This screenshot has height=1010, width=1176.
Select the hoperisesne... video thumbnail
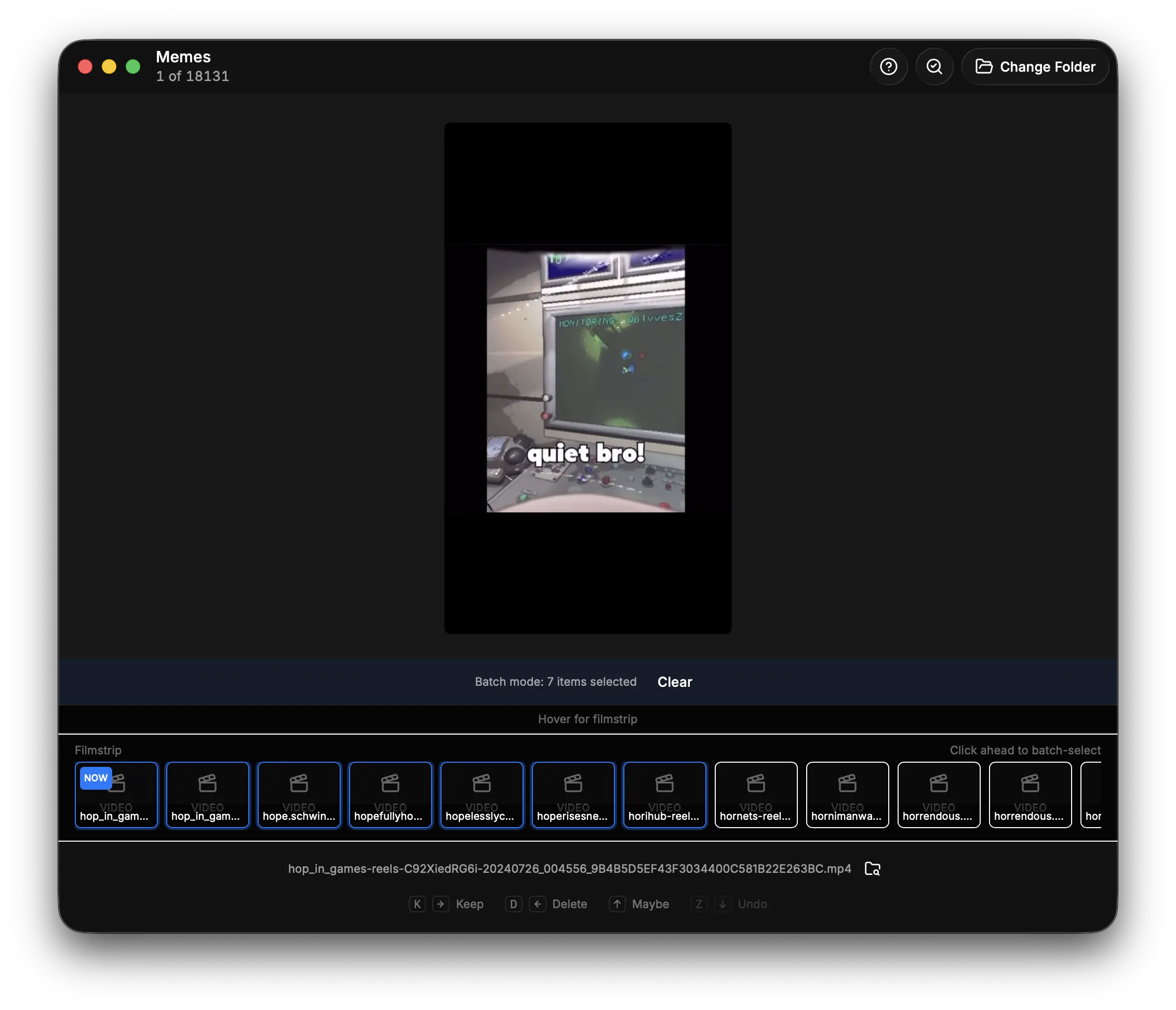click(x=572, y=794)
